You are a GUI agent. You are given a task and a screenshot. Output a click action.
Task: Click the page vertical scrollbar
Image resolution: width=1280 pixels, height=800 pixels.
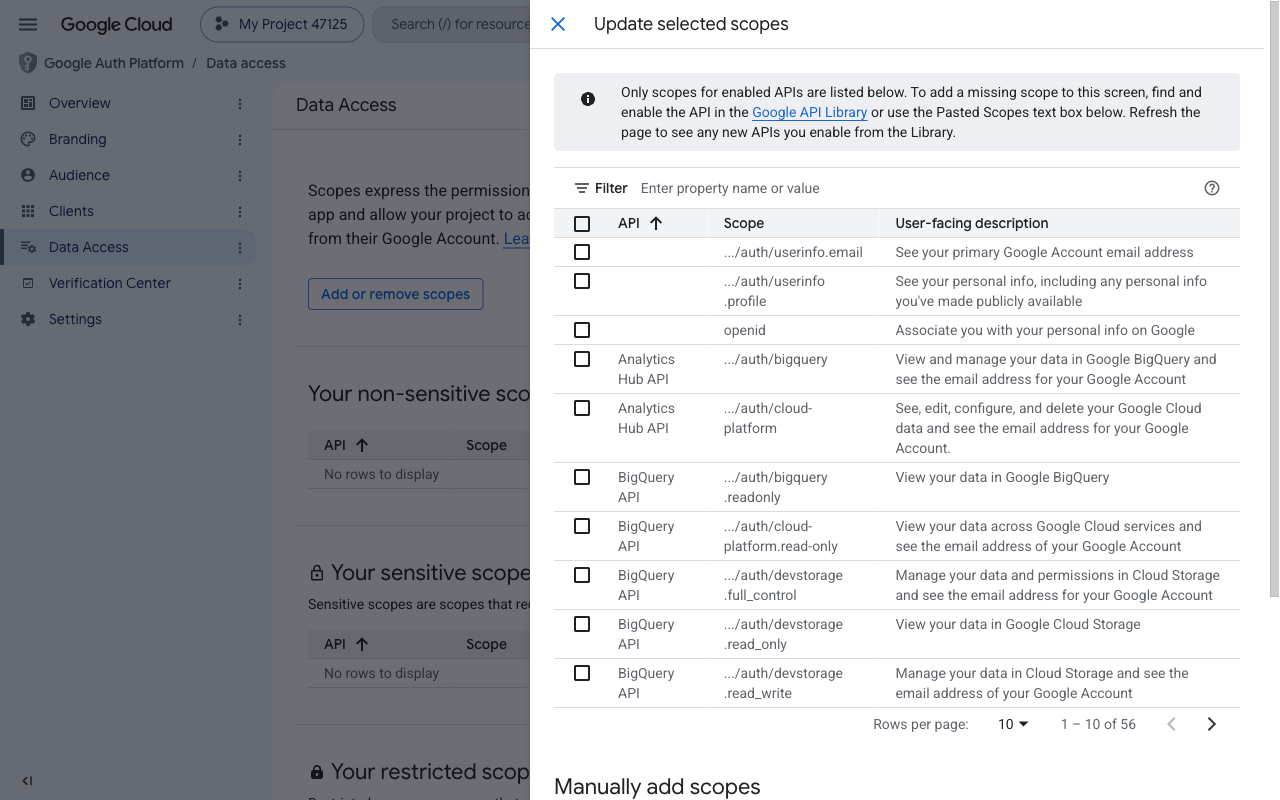point(1273,300)
